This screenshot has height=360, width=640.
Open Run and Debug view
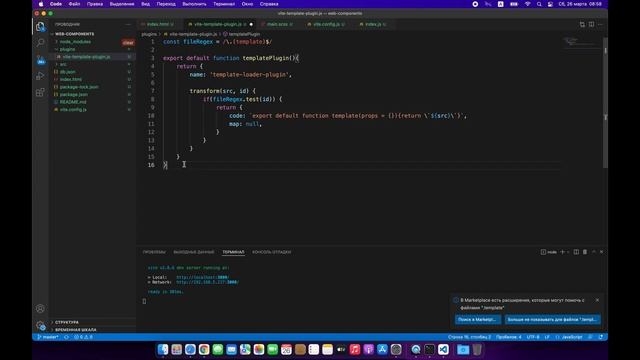click(x=40, y=76)
